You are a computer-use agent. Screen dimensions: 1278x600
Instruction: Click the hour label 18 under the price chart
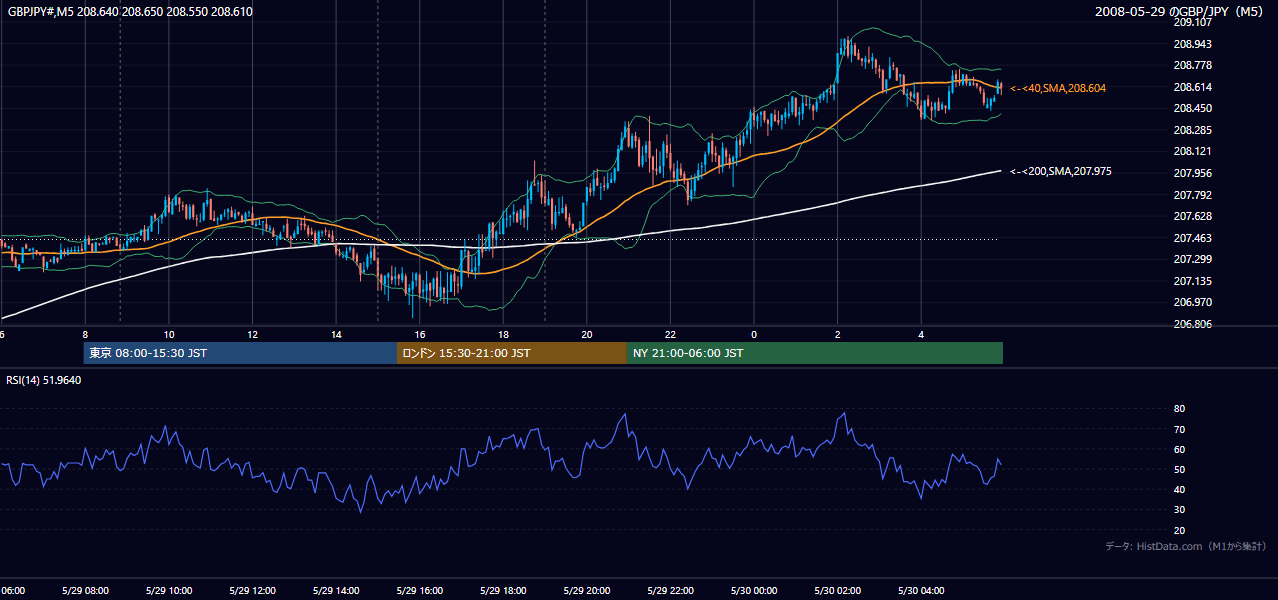[x=503, y=334]
